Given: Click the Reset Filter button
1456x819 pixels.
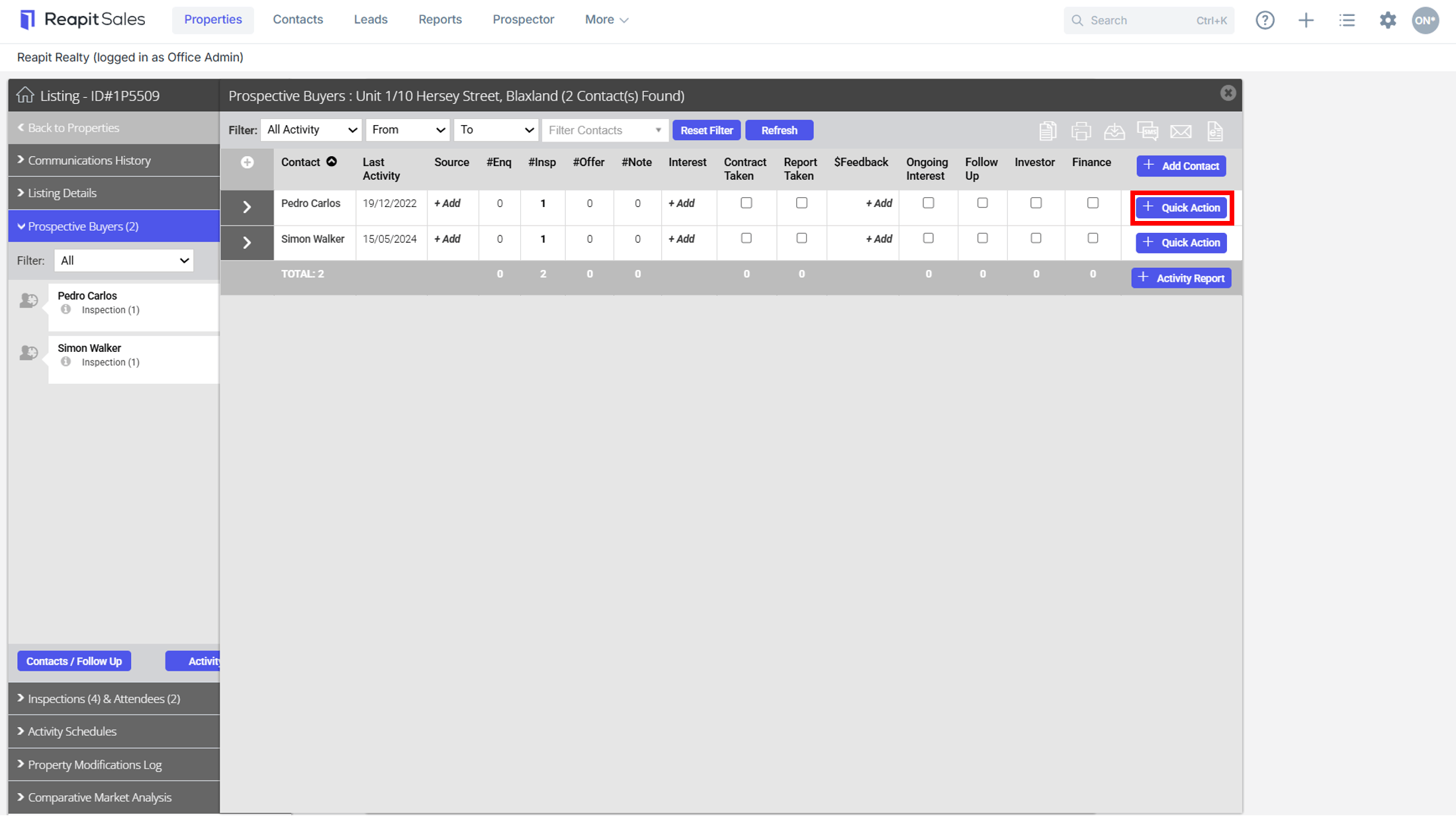Looking at the screenshot, I should click(x=706, y=130).
